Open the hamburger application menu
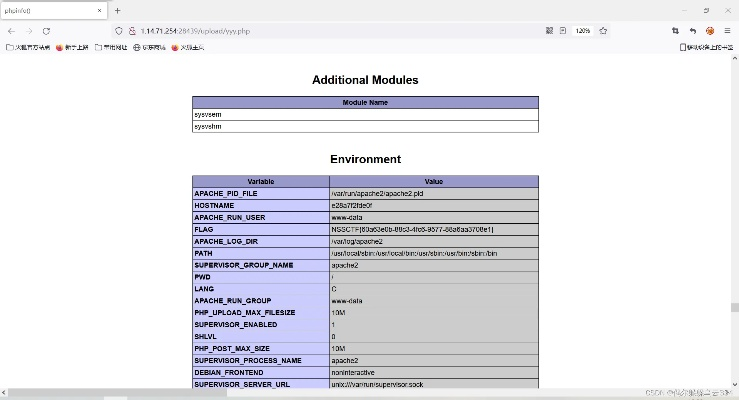The image size is (739, 400). click(727, 31)
